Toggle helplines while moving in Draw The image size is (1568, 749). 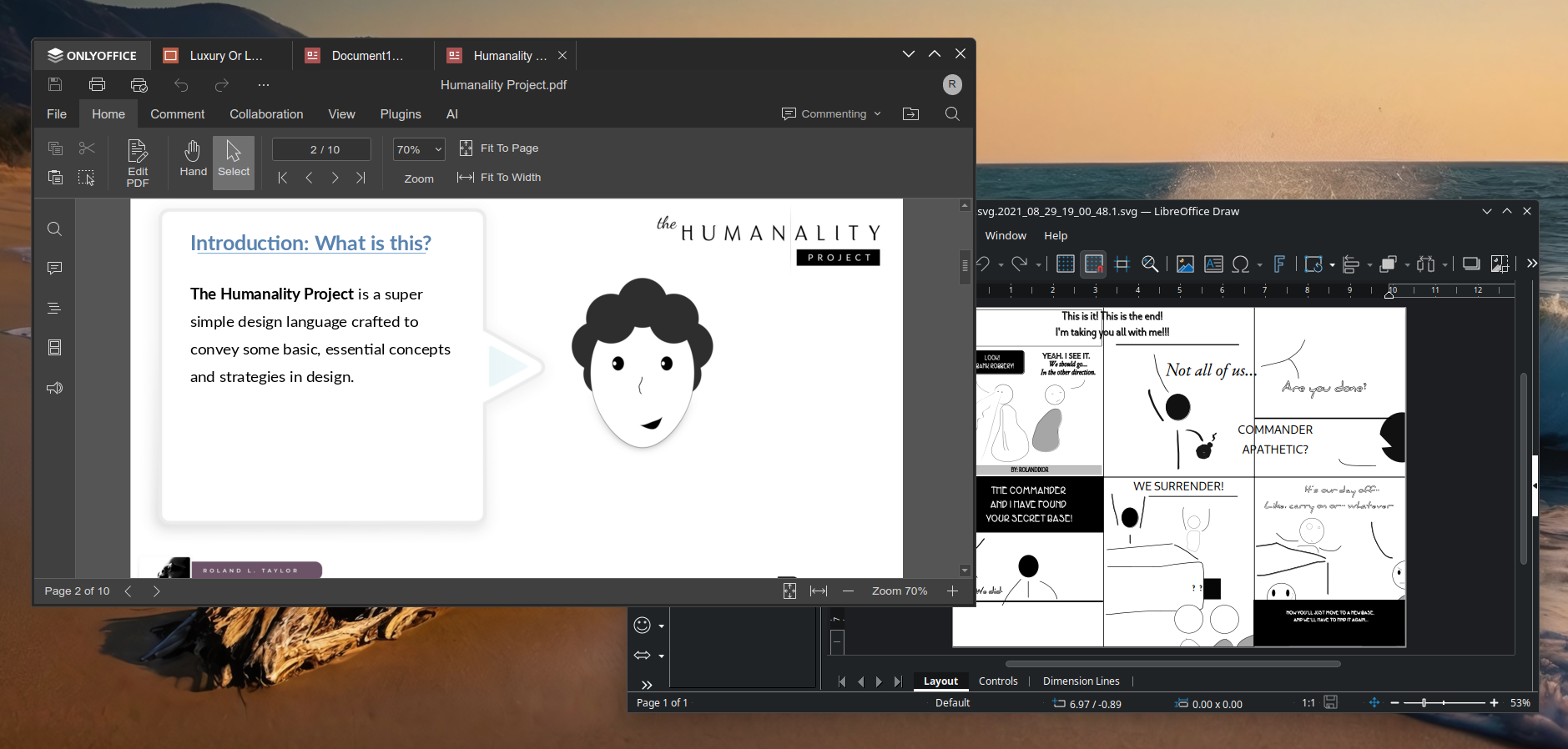click(x=1122, y=264)
